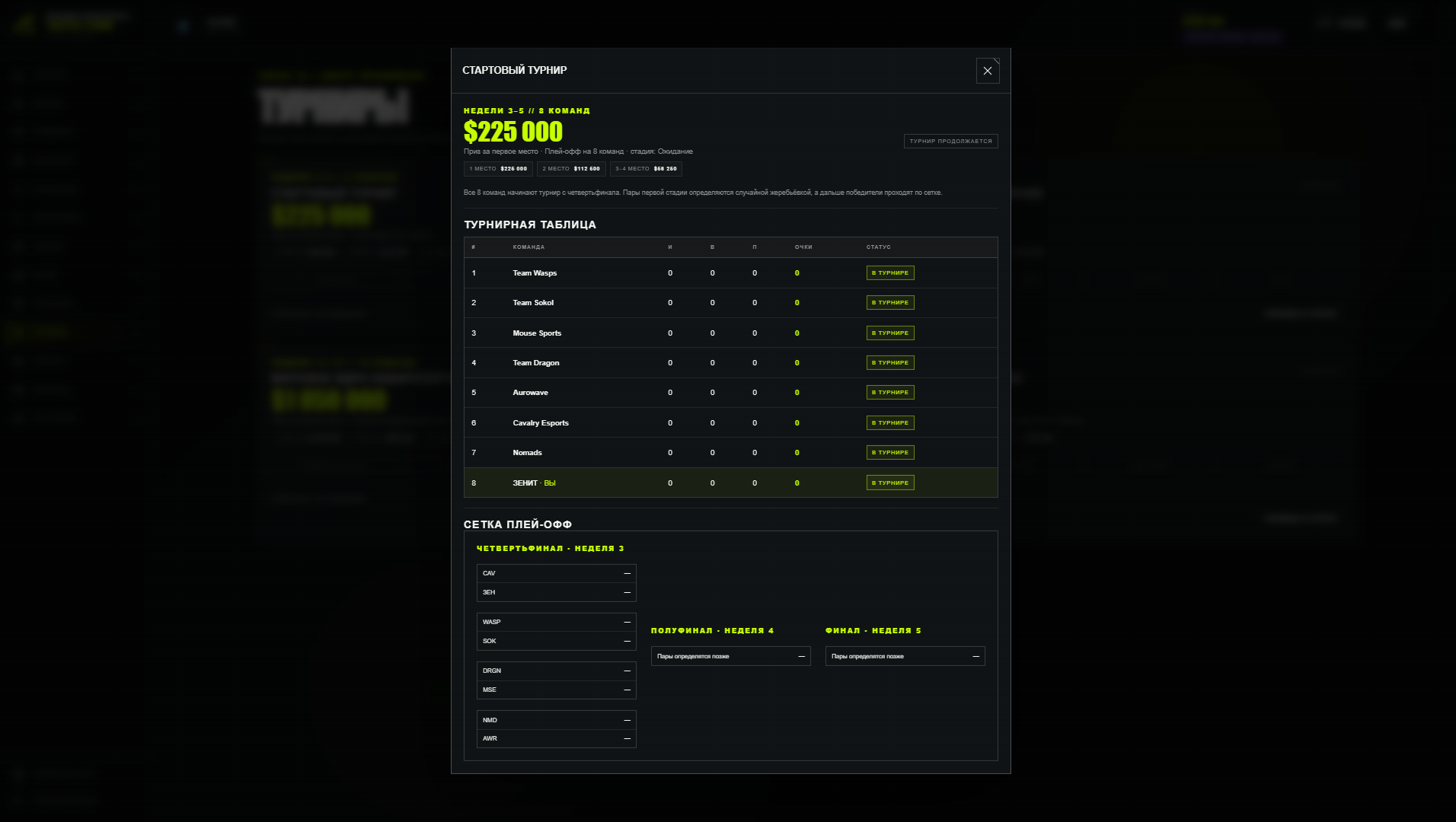Click the Команда column header
The image size is (1456, 822).
(x=528, y=247)
